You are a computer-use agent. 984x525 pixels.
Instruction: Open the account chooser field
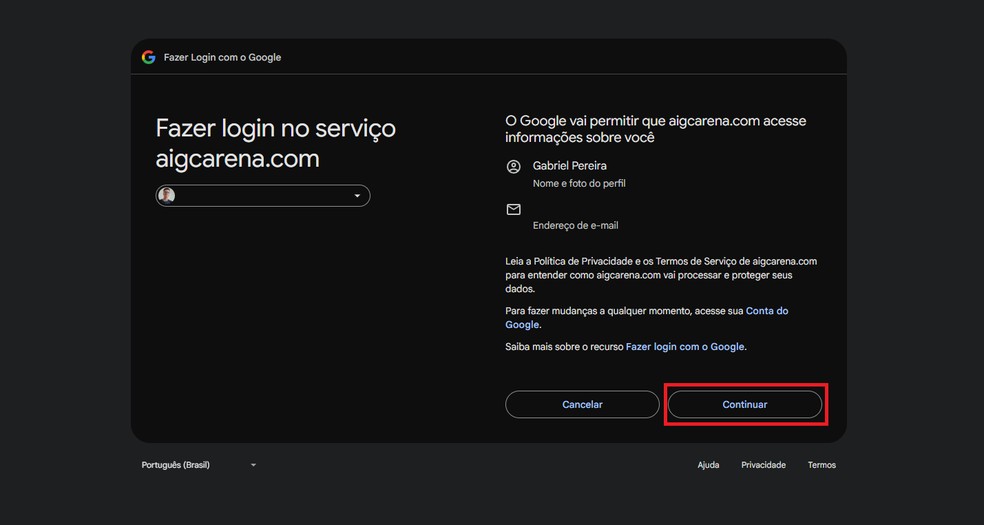coord(263,196)
